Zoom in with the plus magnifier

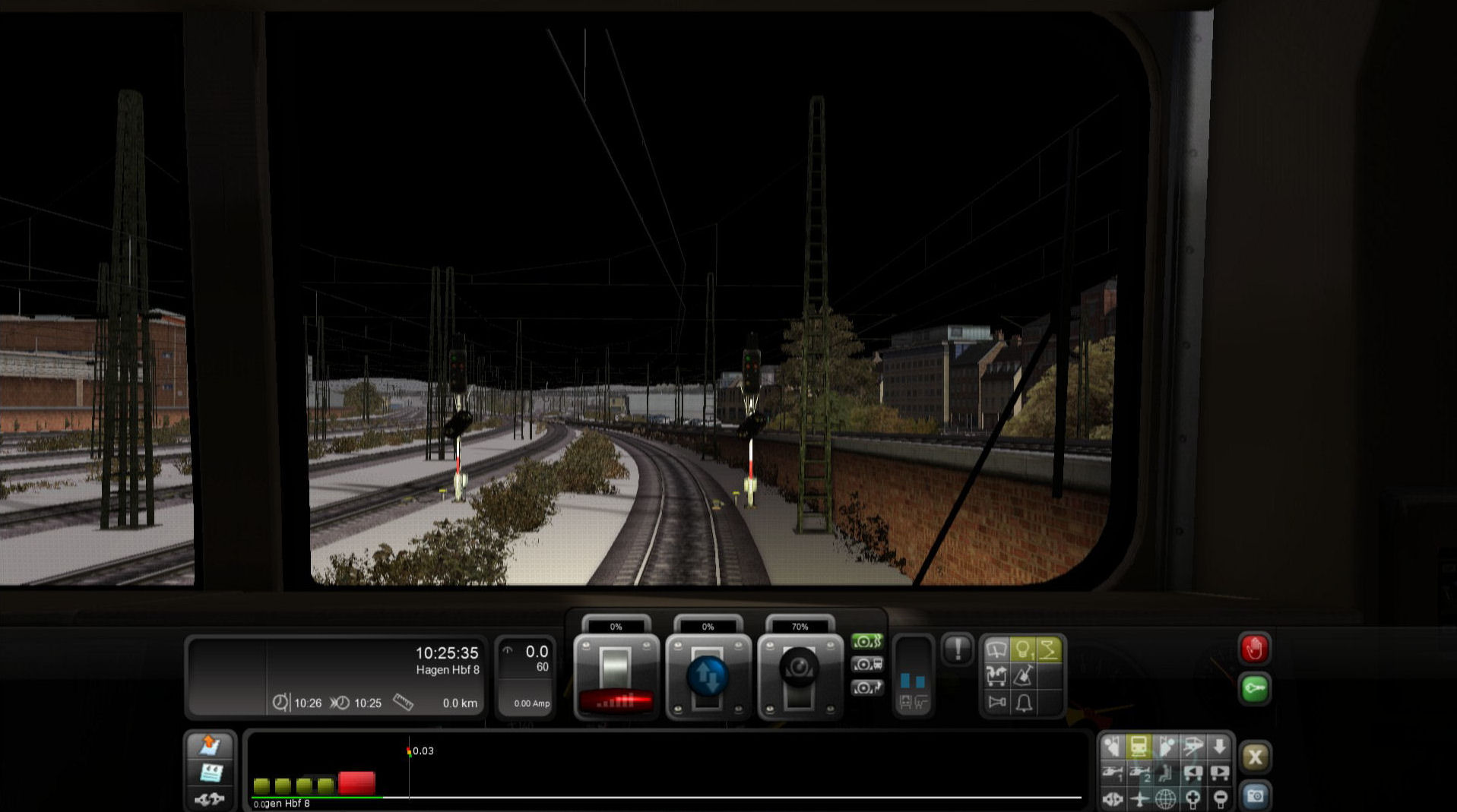[1192, 798]
